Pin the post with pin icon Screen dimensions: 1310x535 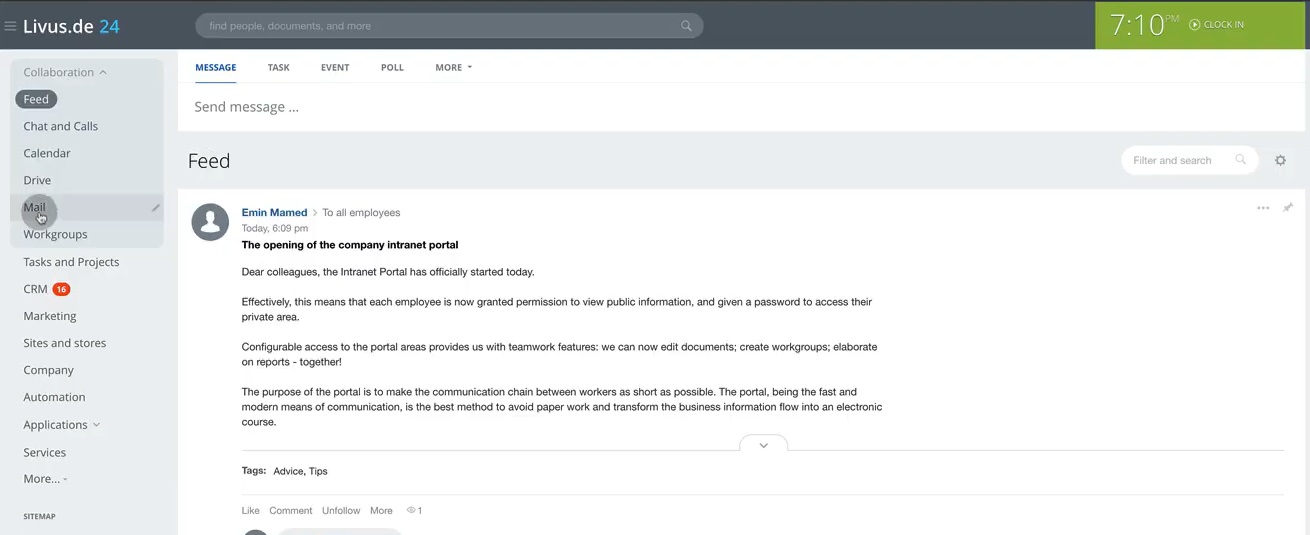[x=1288, y=208]
